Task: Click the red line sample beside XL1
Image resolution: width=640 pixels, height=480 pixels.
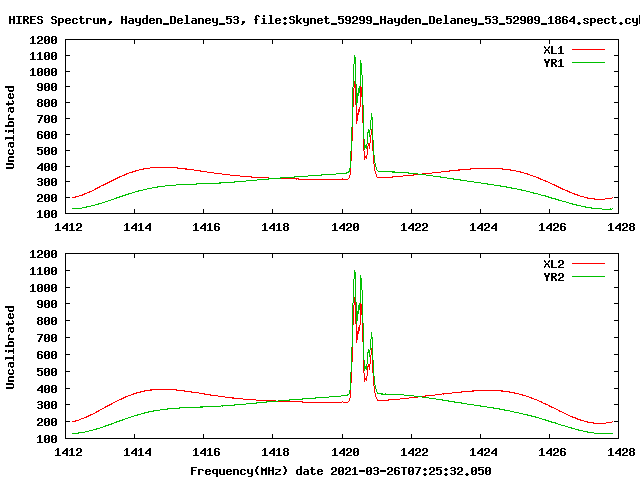Action: 588,50
